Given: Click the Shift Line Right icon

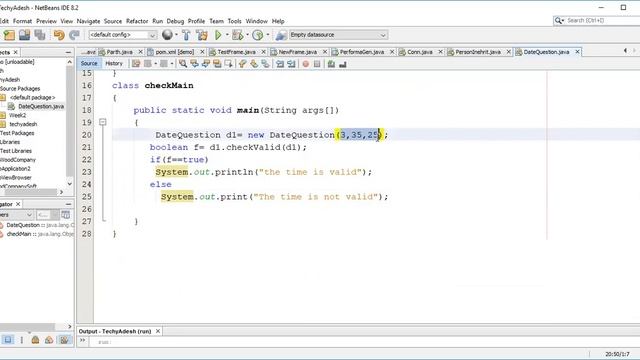Looking at the screenshot, I should point(291,64).
